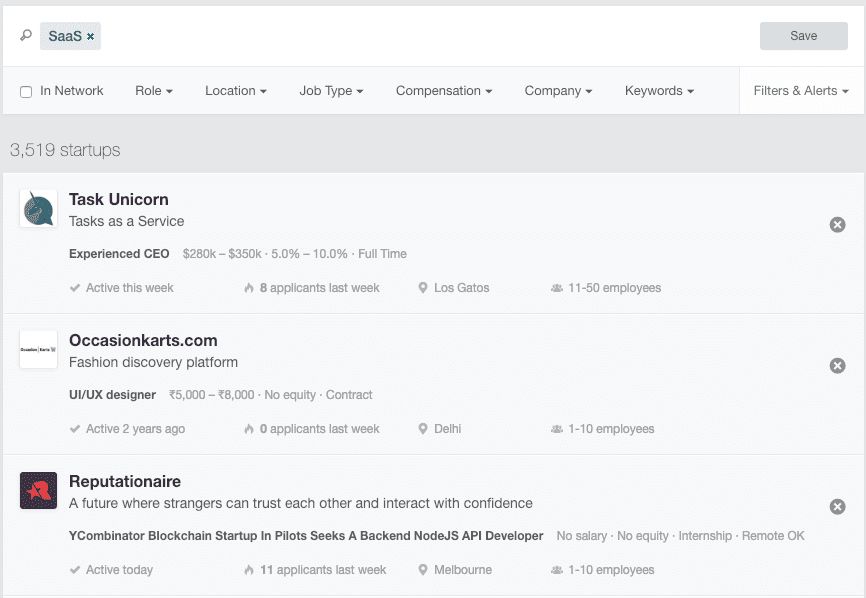Click the 'Active today' status text
866x598 pixels.
click(x=119, y=570)
